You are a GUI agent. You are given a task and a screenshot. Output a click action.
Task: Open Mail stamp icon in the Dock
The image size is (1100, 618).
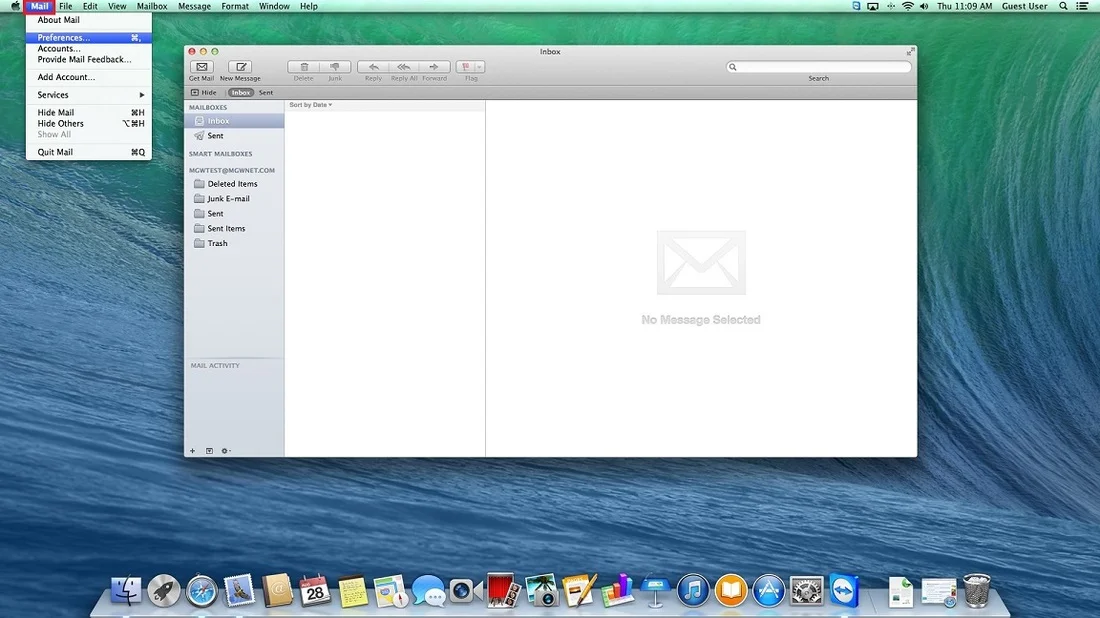[x=239, y=591]
